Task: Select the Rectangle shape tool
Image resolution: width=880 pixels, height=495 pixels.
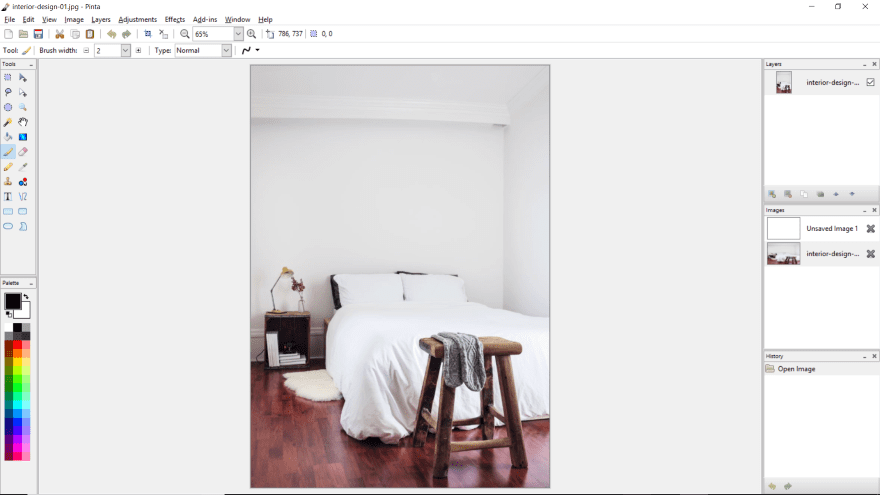Action: coord(8,212)
